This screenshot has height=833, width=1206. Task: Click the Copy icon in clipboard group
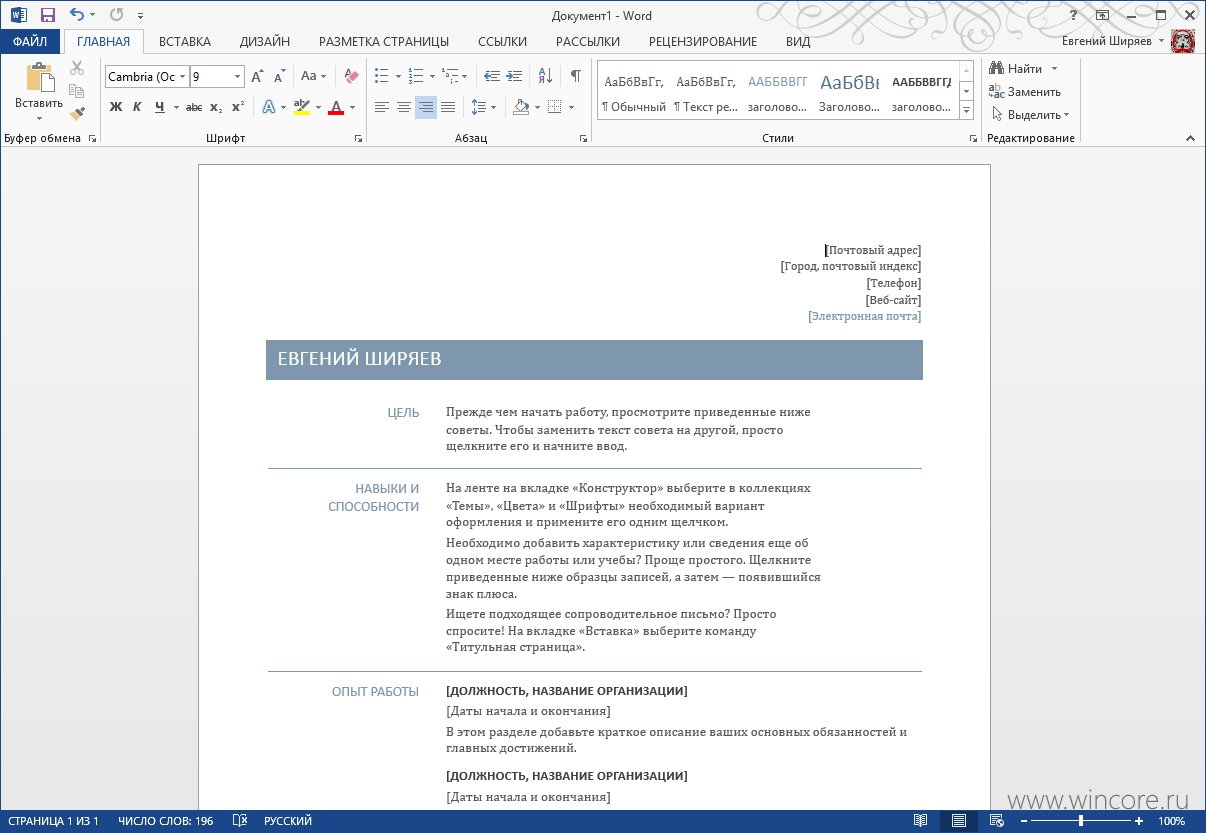tap(77, 91)
